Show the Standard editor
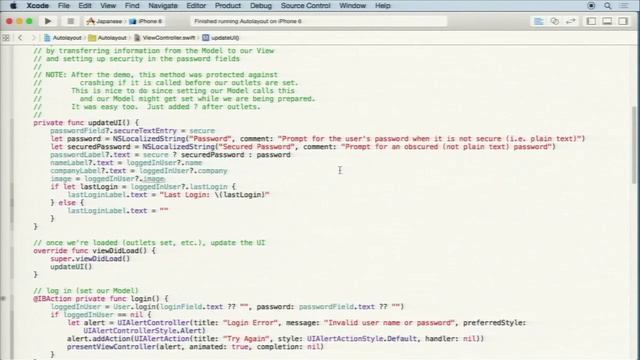 (539, 21)
